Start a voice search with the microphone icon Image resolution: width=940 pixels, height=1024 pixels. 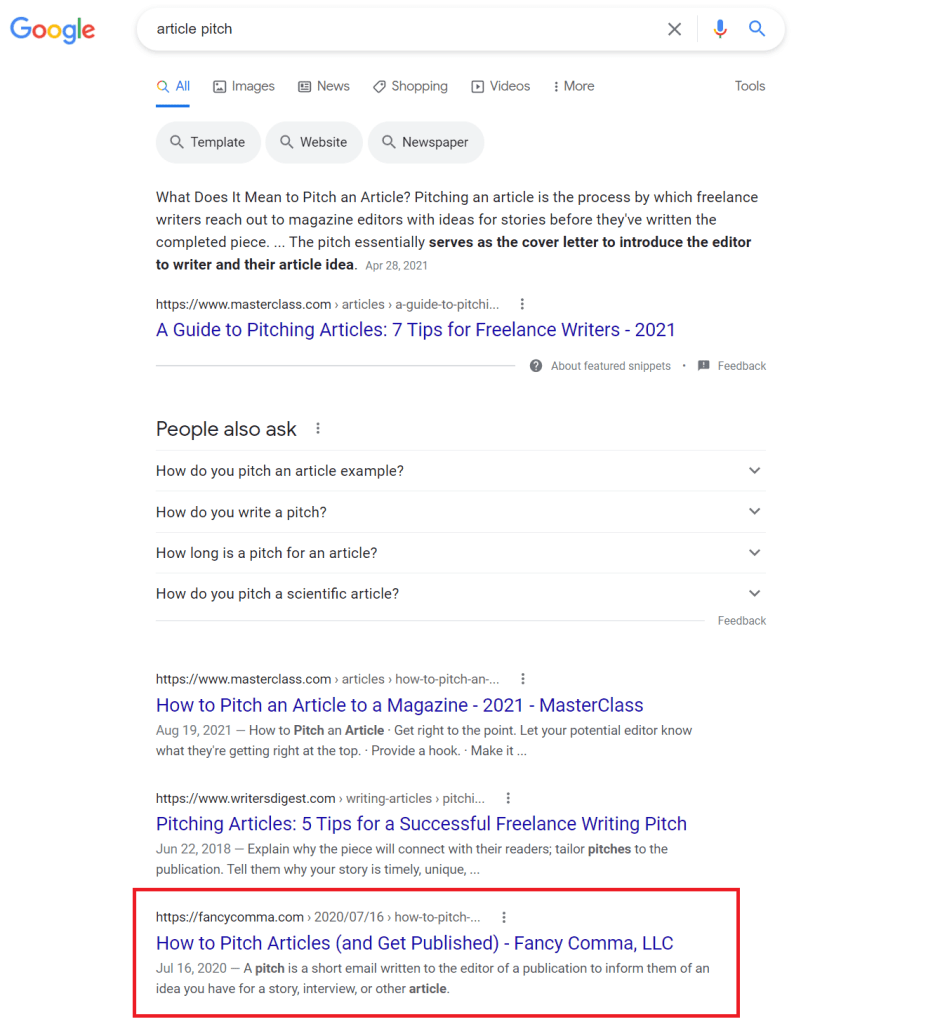tap(720, 29)
